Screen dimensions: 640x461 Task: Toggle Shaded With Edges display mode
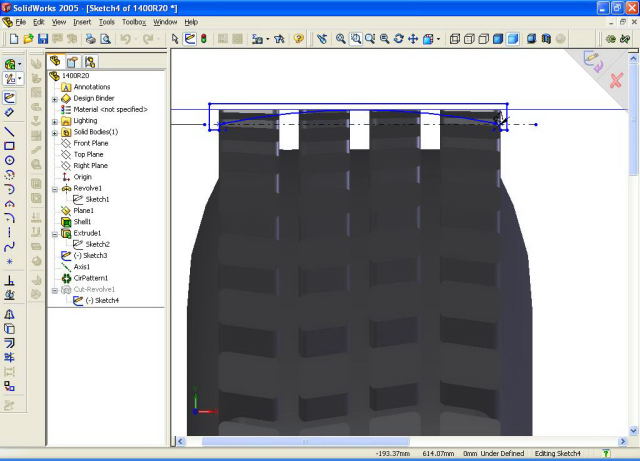[x=498, y=39]
